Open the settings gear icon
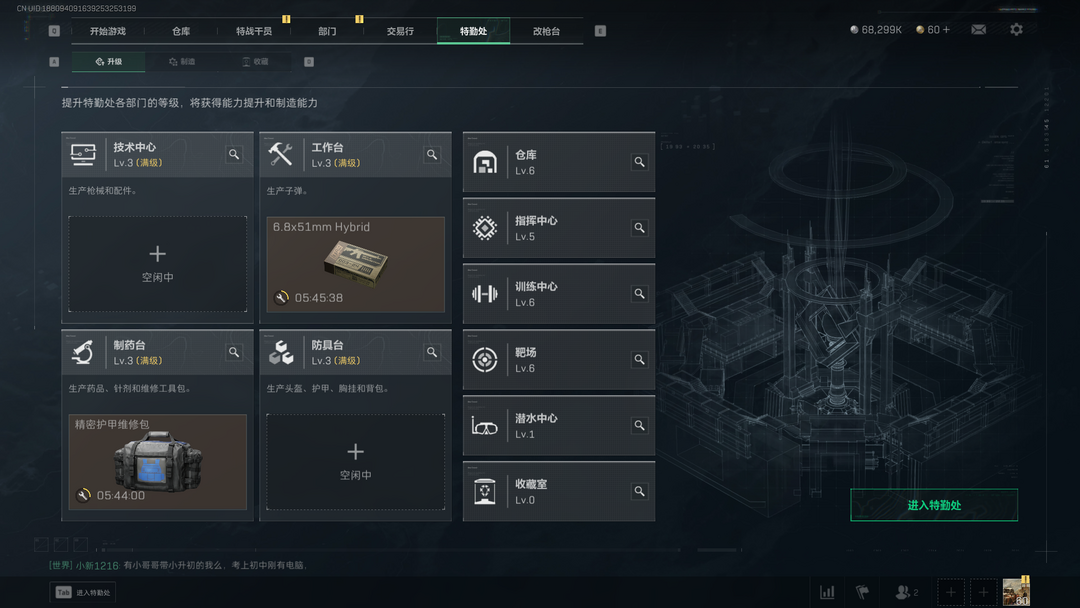Viewport: 1080px width, 608px height. coord(1016,30)
